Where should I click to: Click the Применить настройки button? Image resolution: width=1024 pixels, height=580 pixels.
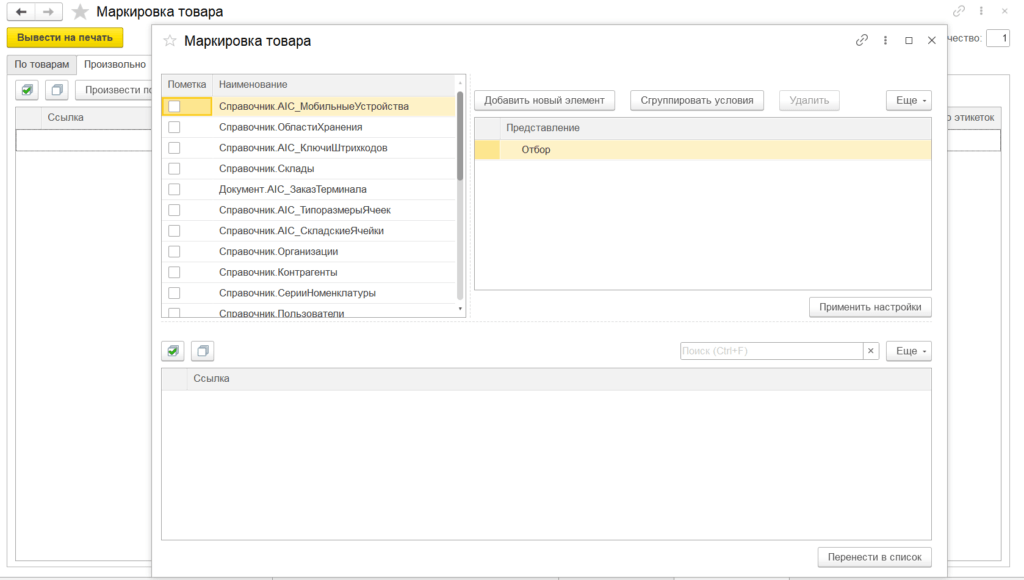[x=870, y=307]
